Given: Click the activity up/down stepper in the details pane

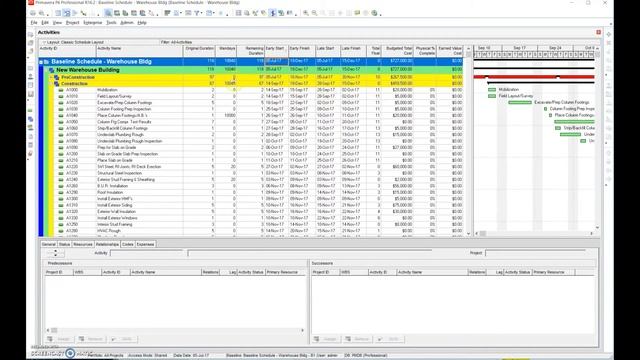Looking at the screenshot, I should [x=56, y=253].
